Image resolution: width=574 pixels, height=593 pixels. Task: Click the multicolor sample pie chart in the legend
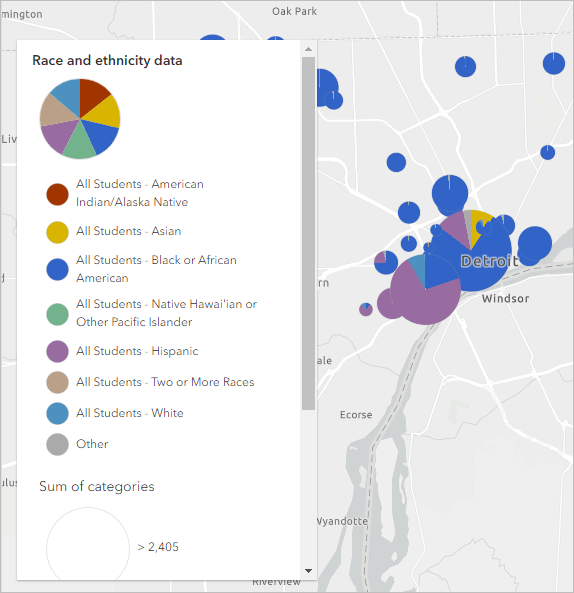click(x=80, y=119)
